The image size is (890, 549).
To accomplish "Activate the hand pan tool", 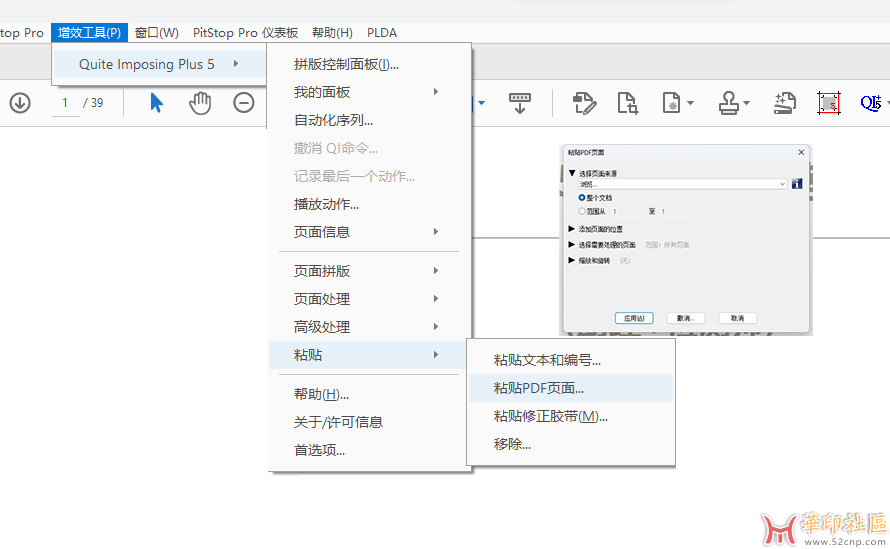I will tap(200, 103).
